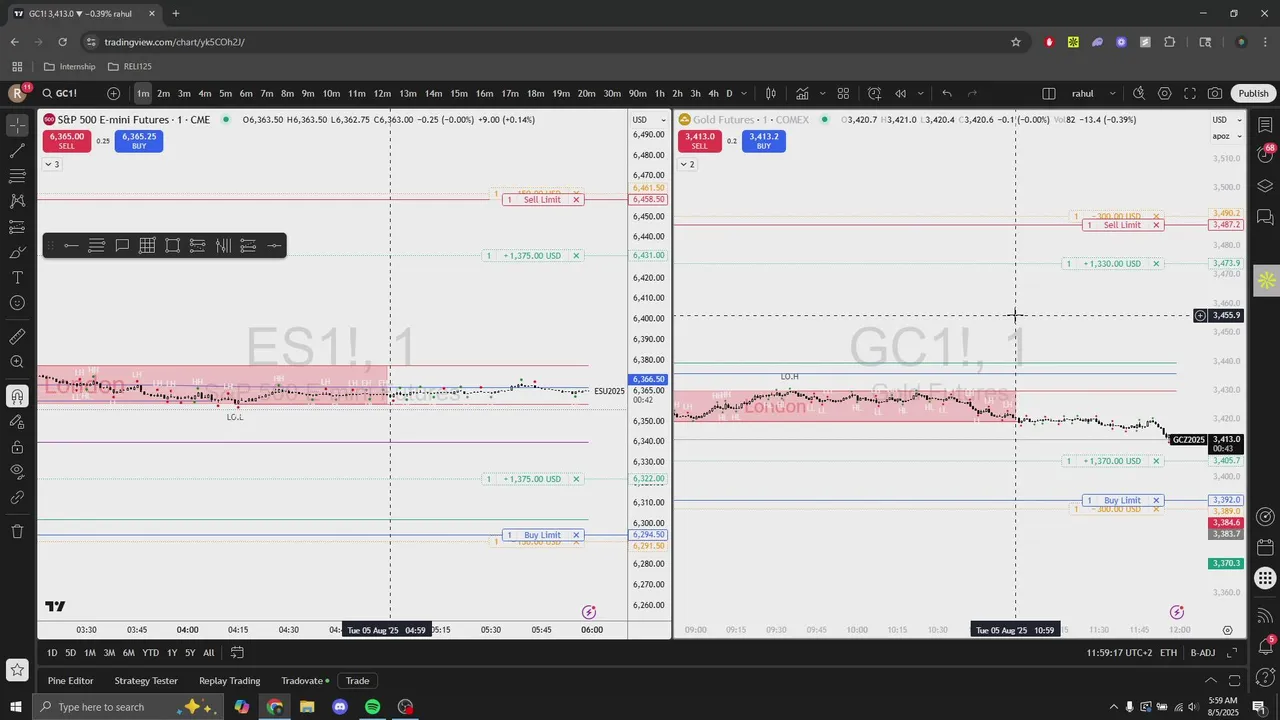
Task: Toggle stay in drawing mode
Action: pos(17,421)
